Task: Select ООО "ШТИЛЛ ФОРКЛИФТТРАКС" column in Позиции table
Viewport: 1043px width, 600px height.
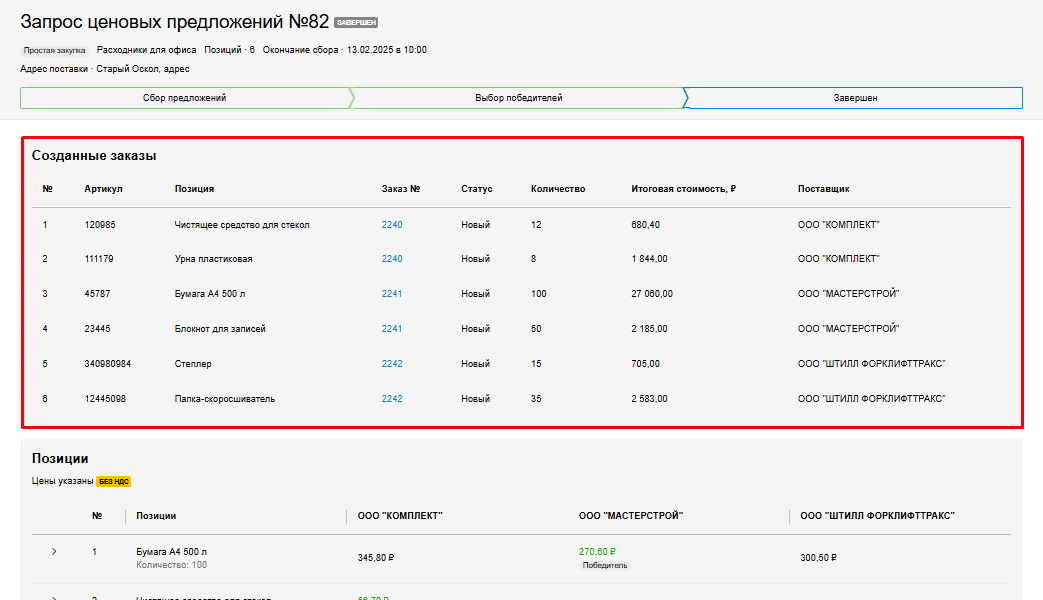Action: 877,516
